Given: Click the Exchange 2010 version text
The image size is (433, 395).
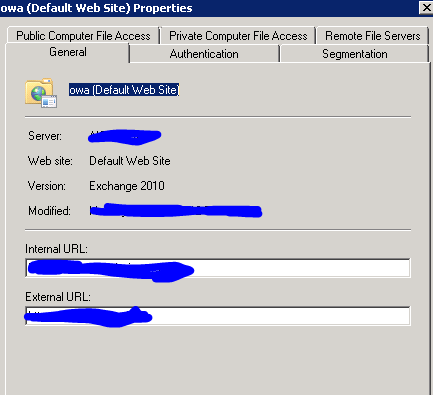Looking at the screenshot, I should coord(127,186).
